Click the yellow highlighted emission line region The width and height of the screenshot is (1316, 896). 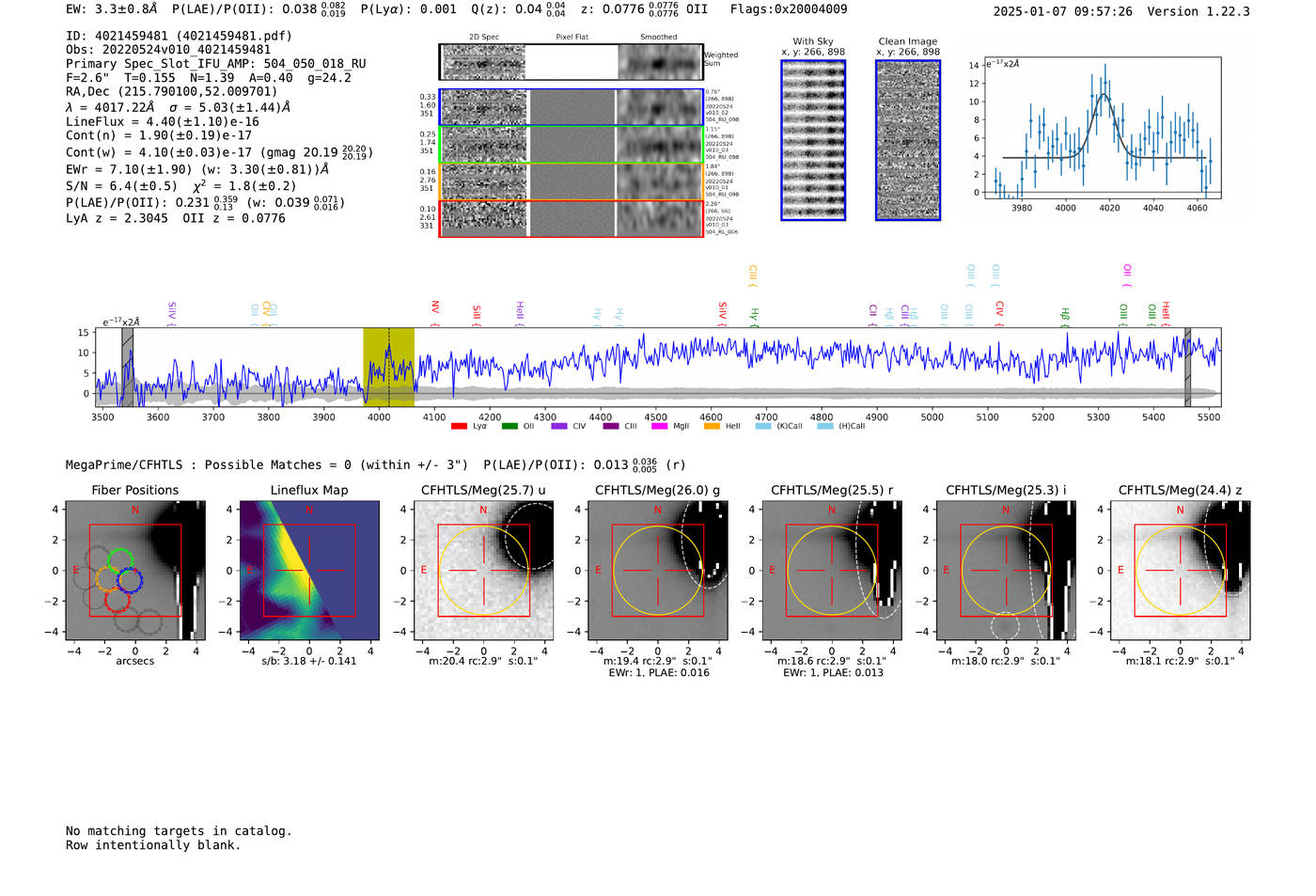(x=389, y=368)
